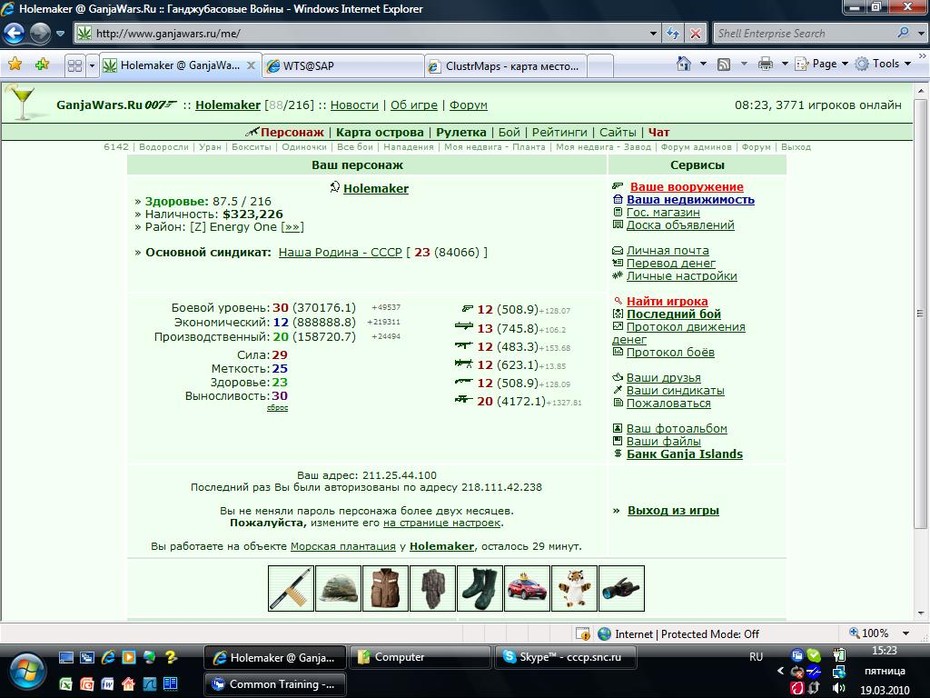Open the Tools menu

click(x=884, y=63)
